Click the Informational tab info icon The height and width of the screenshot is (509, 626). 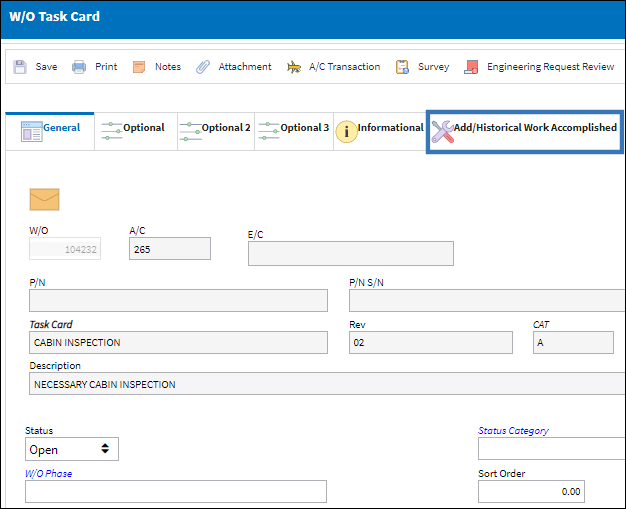[346, 131]
